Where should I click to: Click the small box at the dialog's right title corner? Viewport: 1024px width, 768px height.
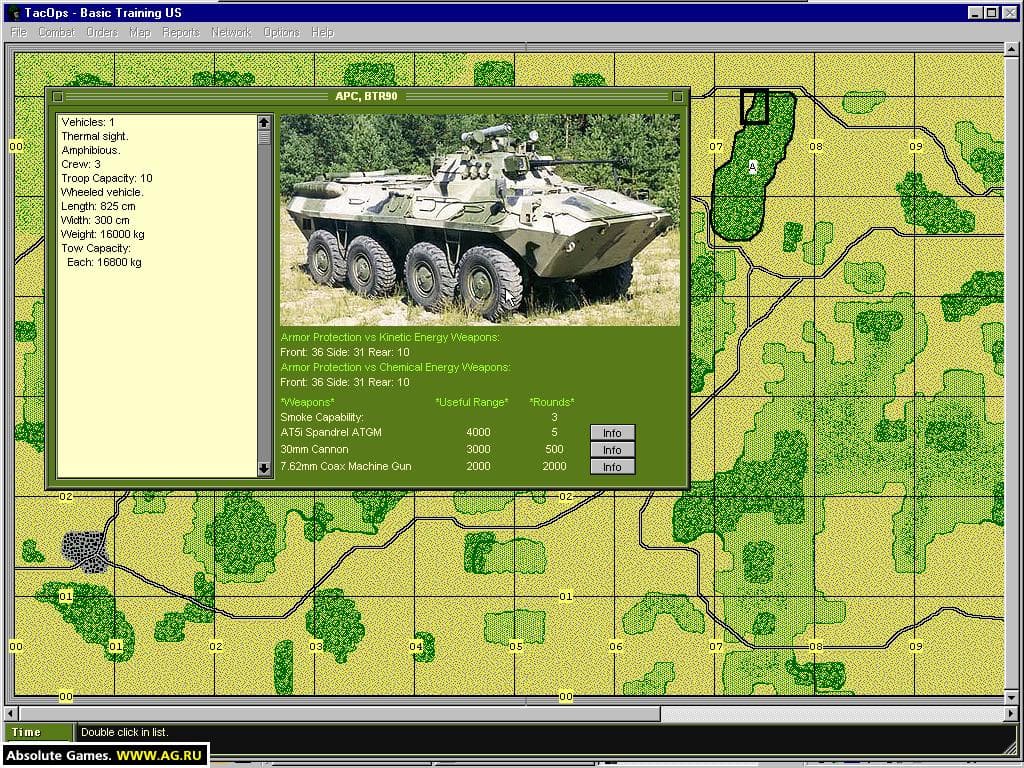tap(677, 97)
